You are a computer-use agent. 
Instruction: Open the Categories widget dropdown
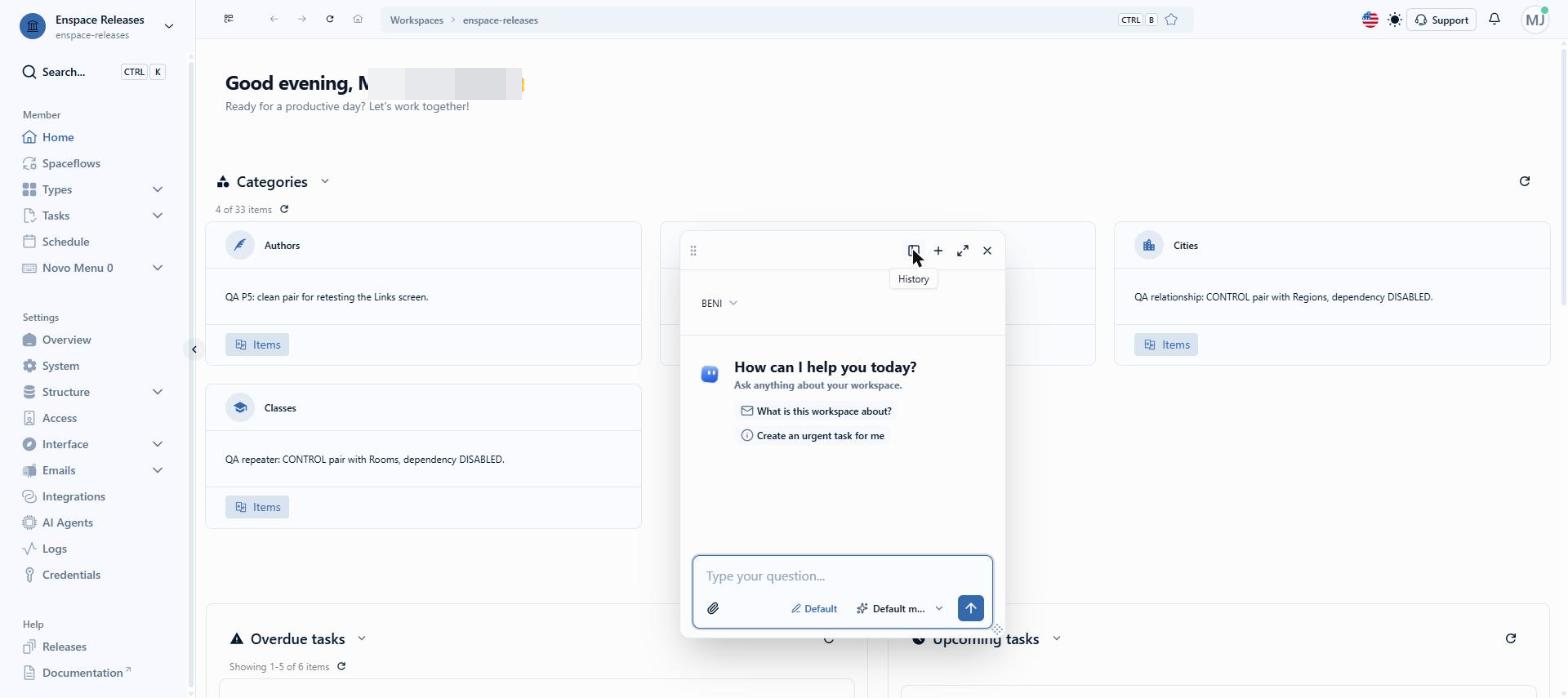pyautogui.click(x=324, y=182)
